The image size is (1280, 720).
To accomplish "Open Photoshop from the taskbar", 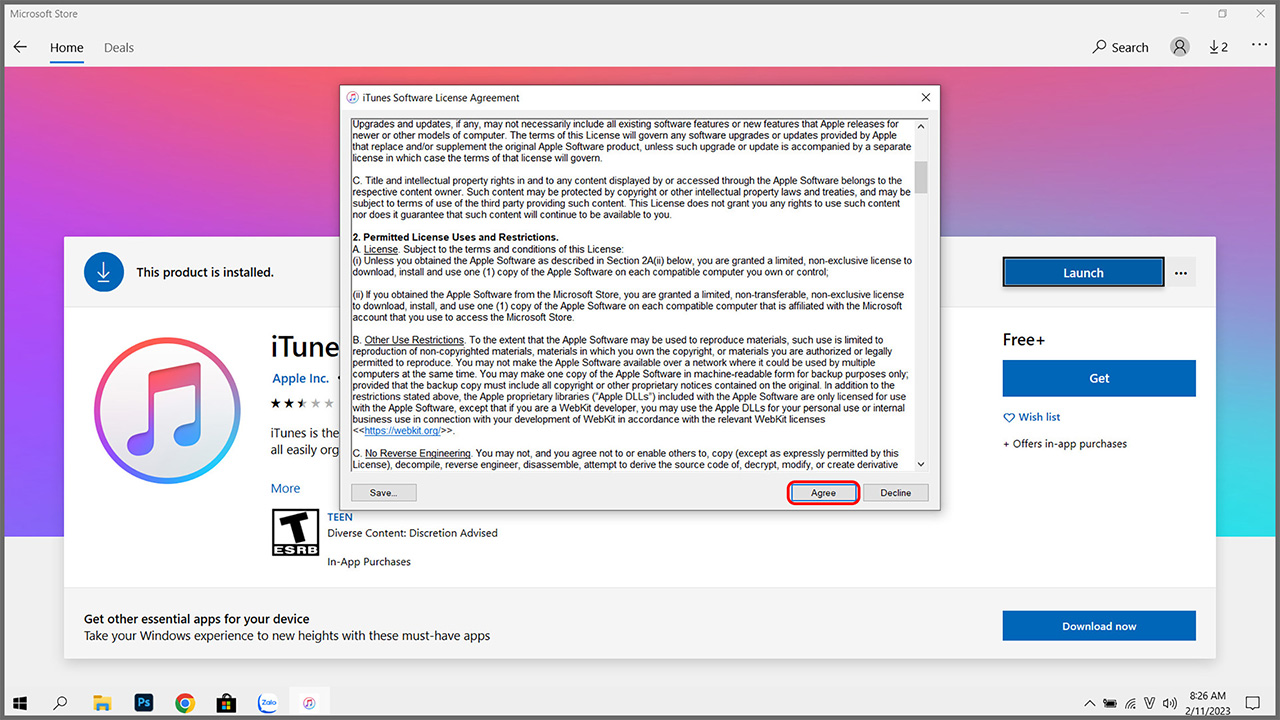I will 143,703.
